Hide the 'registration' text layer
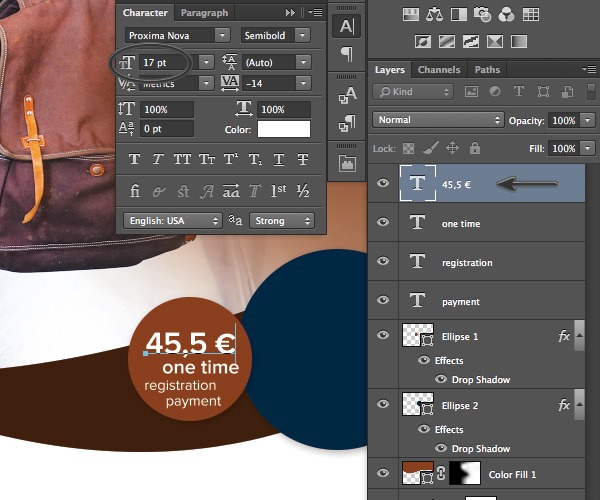 (383, 261)
